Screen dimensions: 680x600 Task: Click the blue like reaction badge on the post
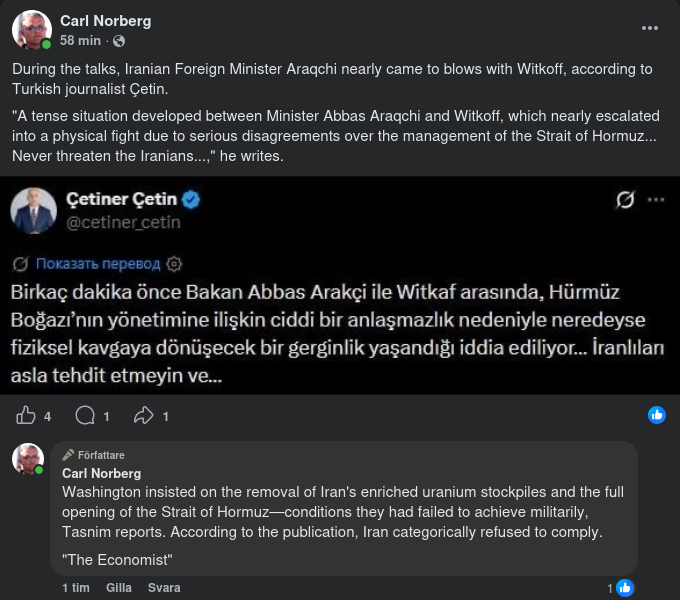click(x=657, y=415)
